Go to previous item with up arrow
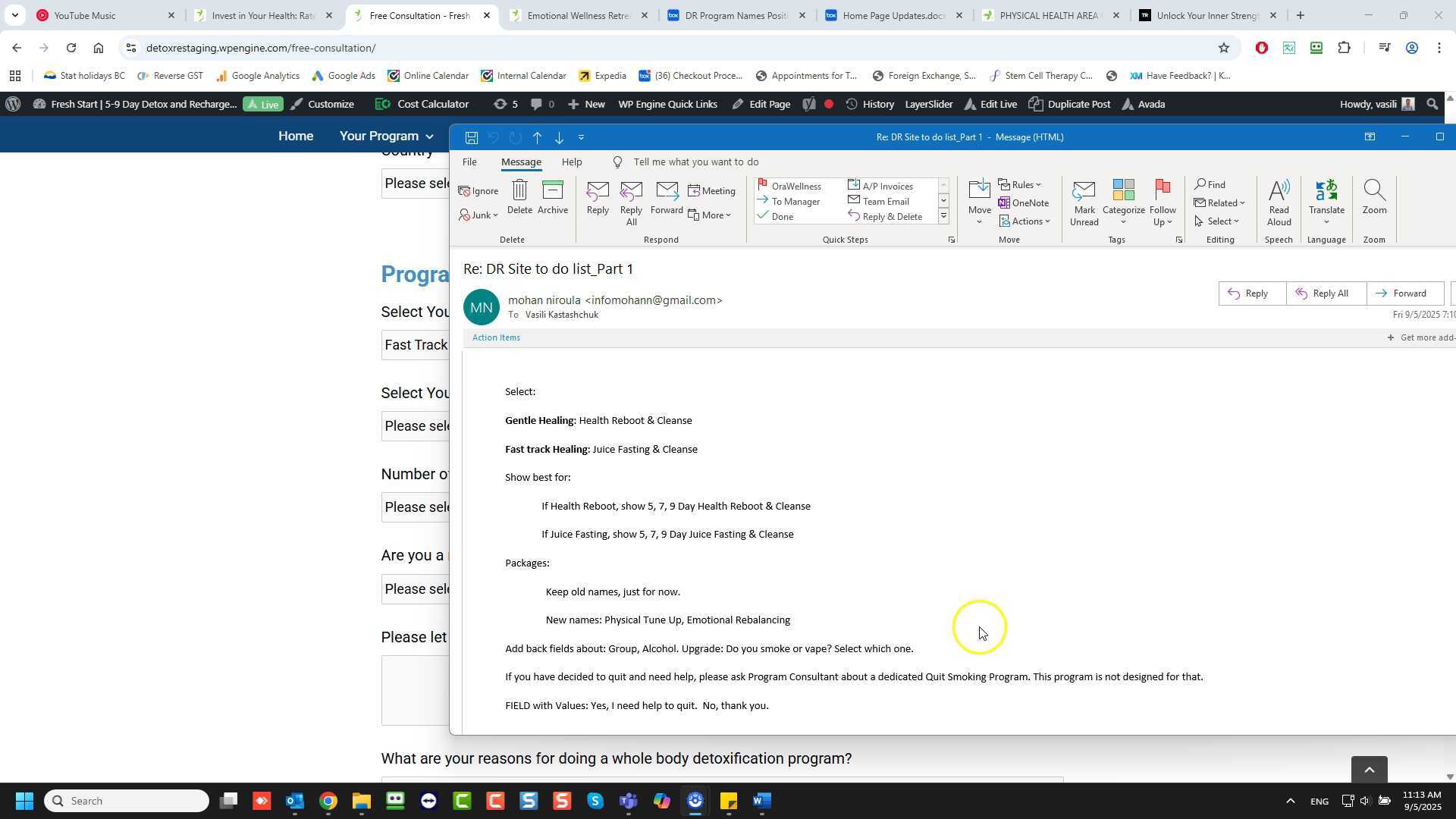The image size is (1456, 819). (x=537, y=137)
